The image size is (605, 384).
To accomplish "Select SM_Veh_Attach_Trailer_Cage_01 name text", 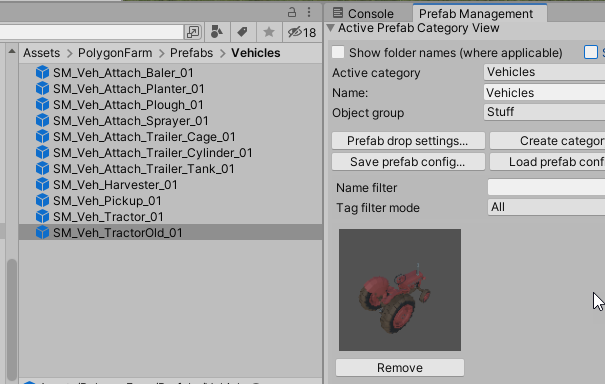I will pyautogui.click(x=144, y=137).
